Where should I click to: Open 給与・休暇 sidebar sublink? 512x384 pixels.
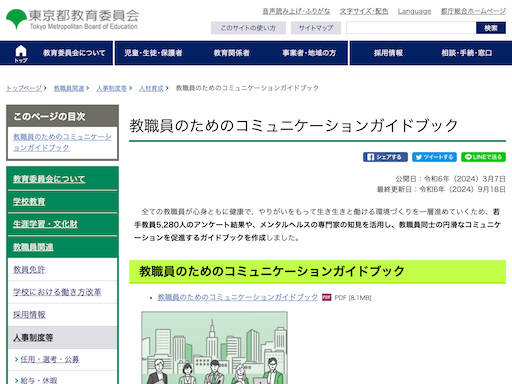(39, 380)
